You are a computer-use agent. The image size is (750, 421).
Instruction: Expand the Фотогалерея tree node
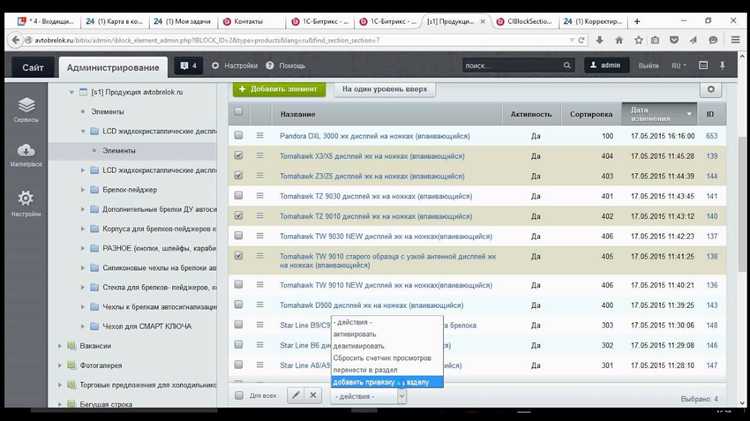point(60,365)
